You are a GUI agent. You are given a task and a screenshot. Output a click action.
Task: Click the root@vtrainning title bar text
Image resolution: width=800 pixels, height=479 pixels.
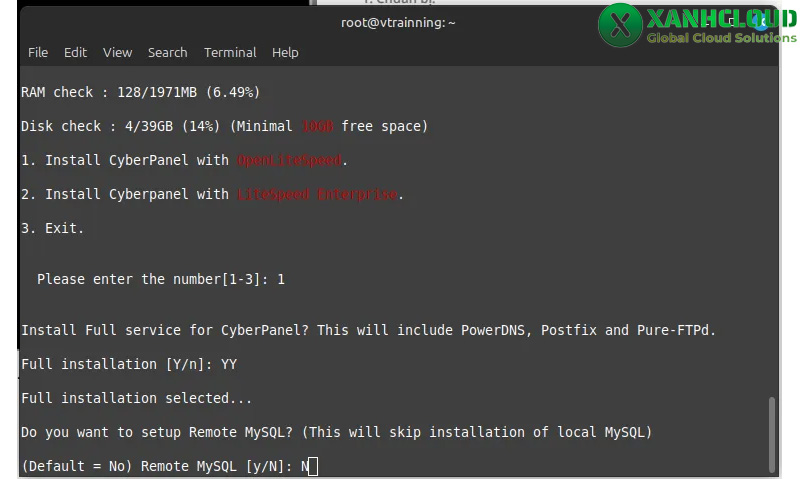point(398,22)
